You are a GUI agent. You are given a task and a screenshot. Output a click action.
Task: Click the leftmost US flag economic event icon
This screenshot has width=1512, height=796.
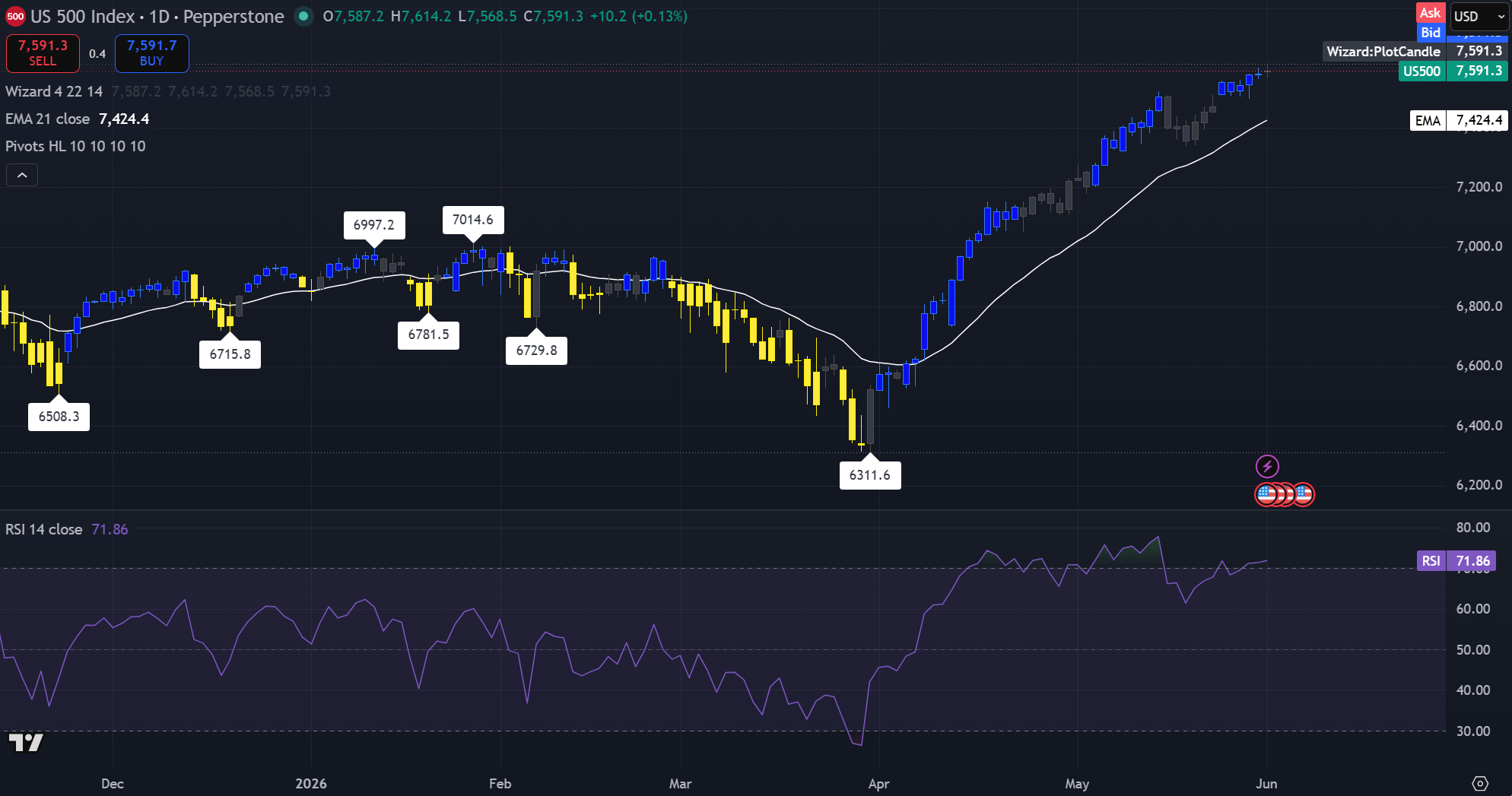pos(1265,494)
